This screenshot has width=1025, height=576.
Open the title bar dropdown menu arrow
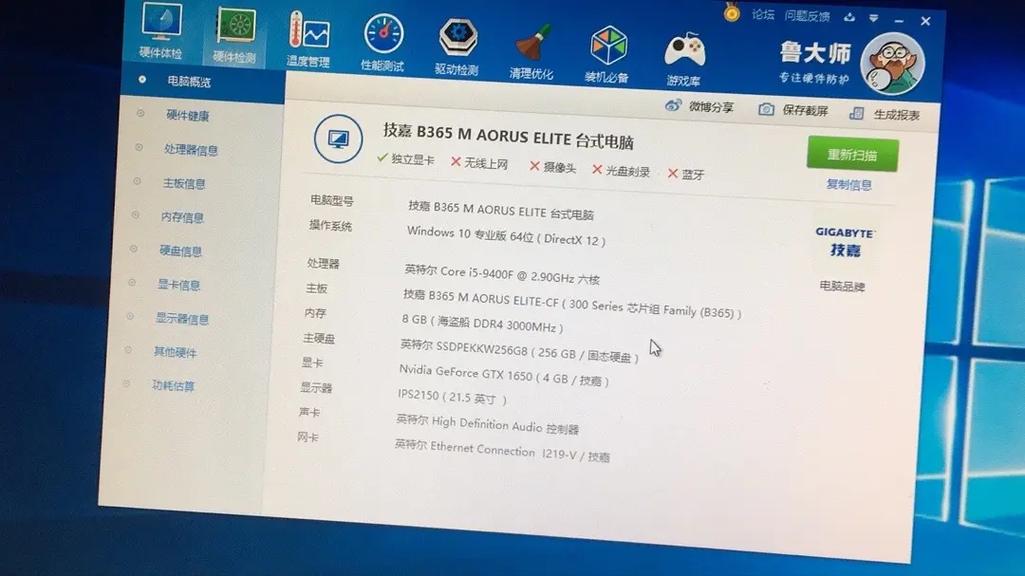coord(873,19)
